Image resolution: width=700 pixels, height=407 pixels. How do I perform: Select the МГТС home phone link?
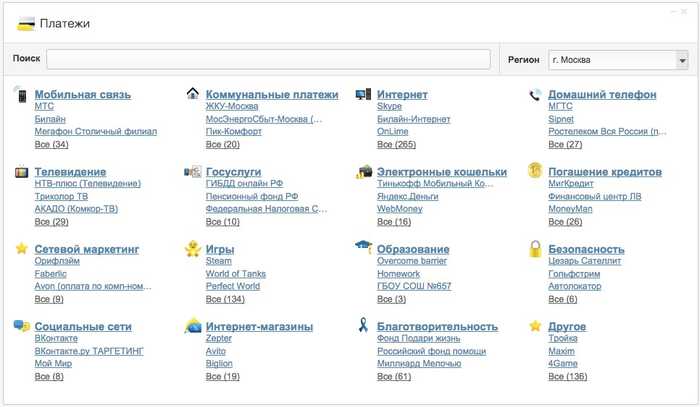pos(560,106)
